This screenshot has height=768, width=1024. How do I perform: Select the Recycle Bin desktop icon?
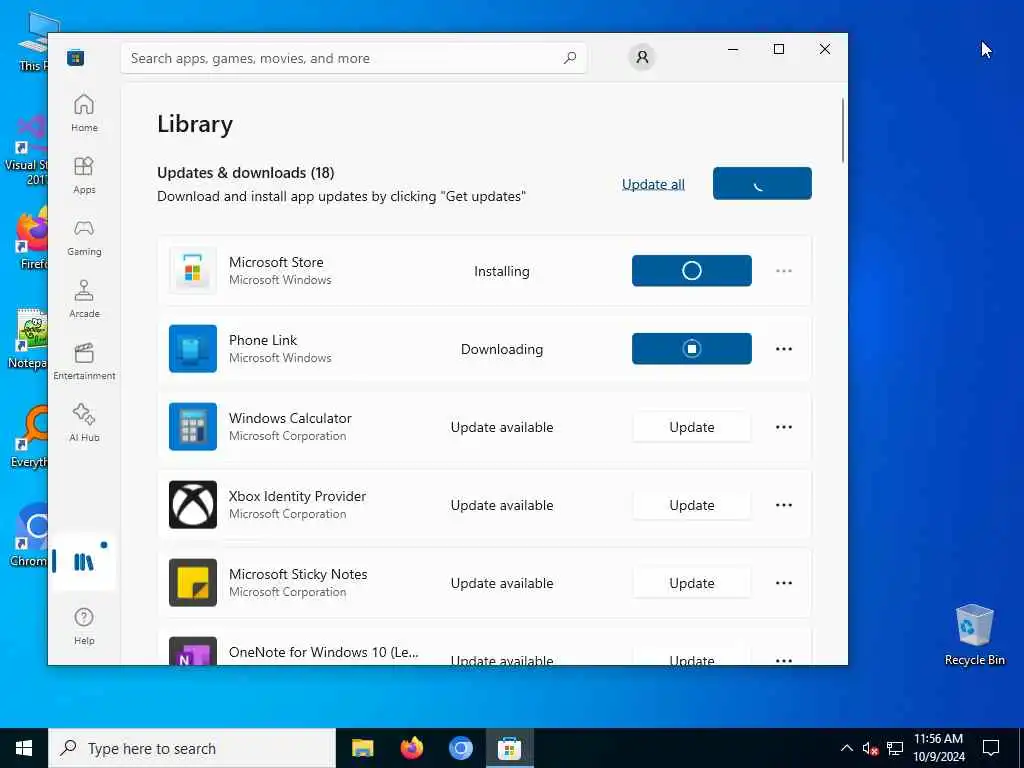[x=974, y=635]
